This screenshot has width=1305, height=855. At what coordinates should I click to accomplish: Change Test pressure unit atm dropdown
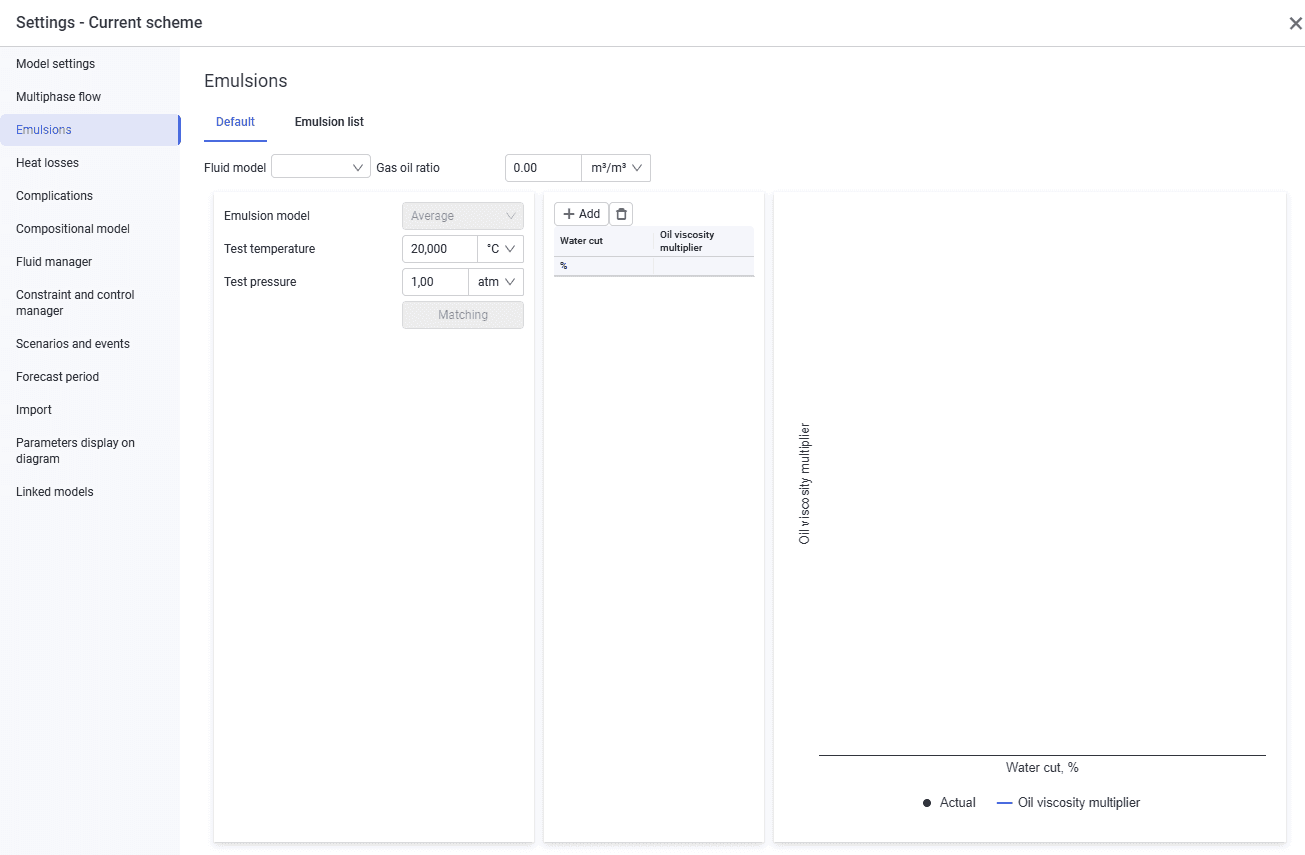point(496,282)
